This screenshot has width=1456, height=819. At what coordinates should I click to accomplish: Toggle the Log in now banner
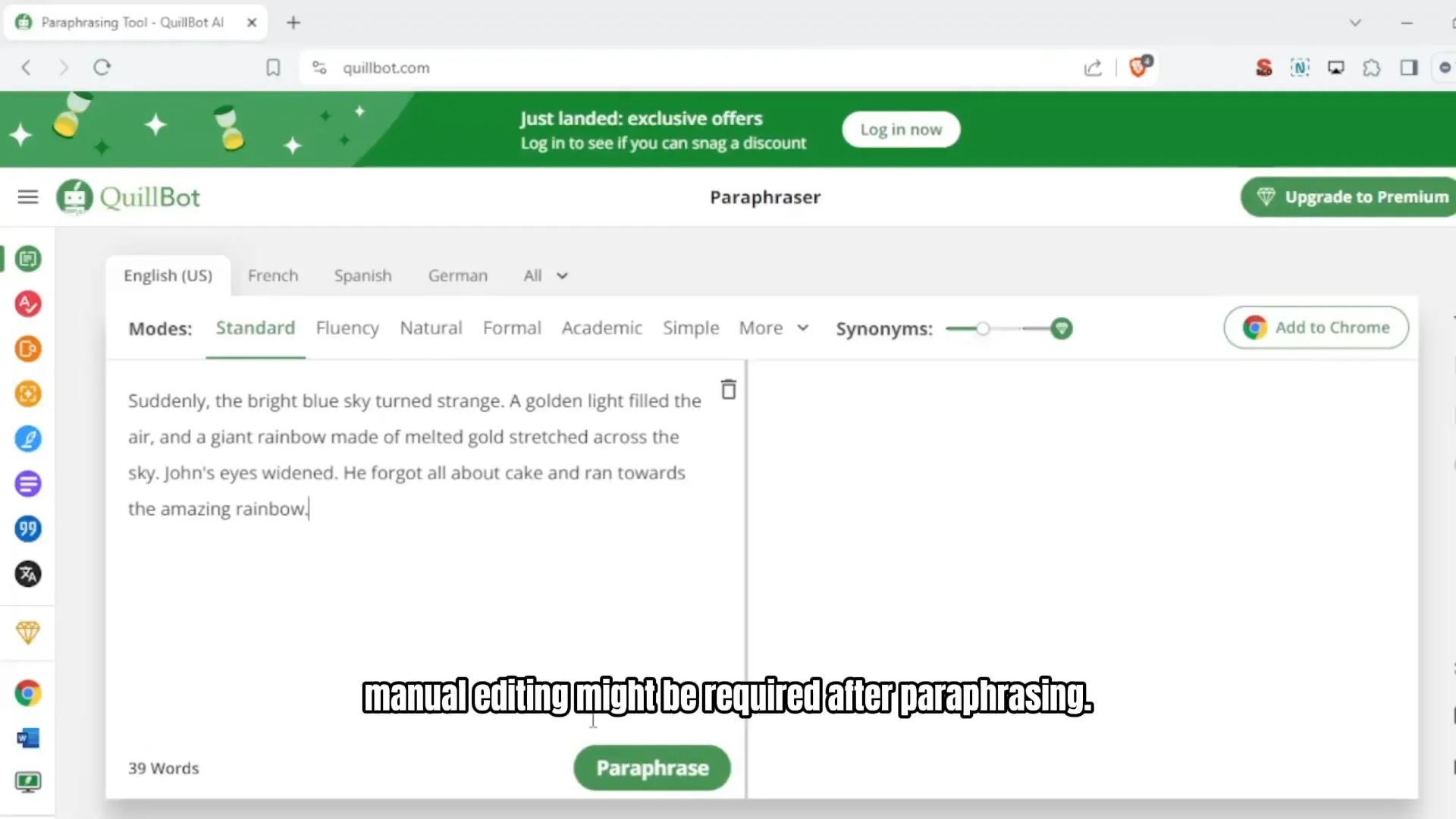click(901, 129)
